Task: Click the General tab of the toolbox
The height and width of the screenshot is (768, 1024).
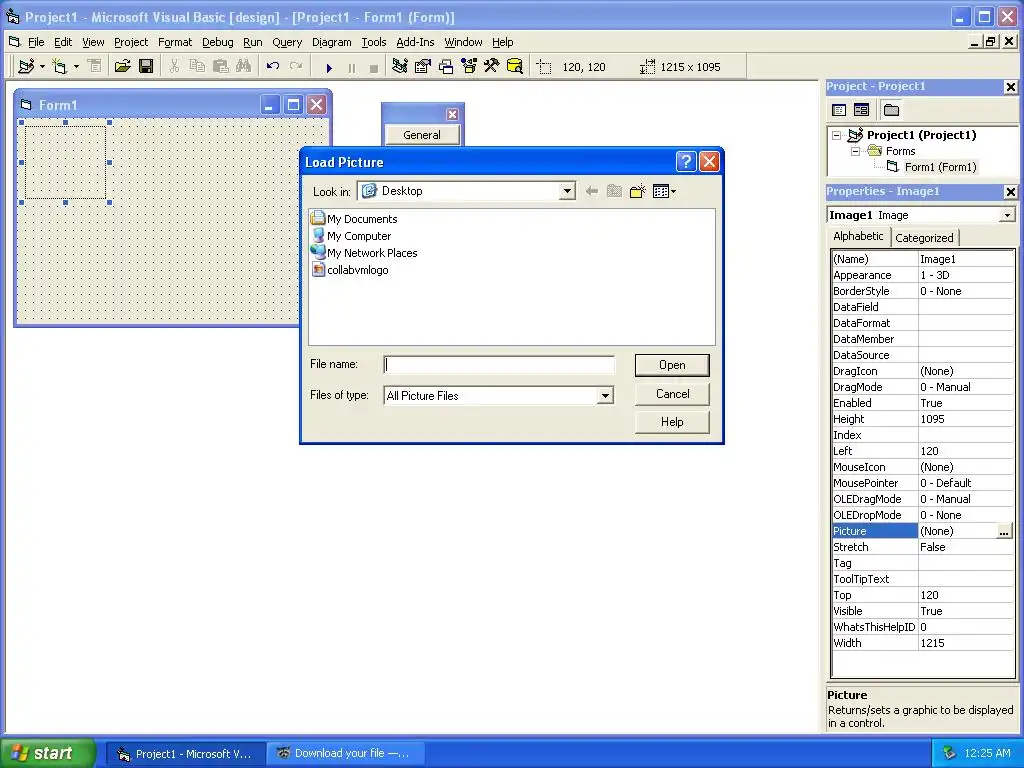Action: click(422, 135)
